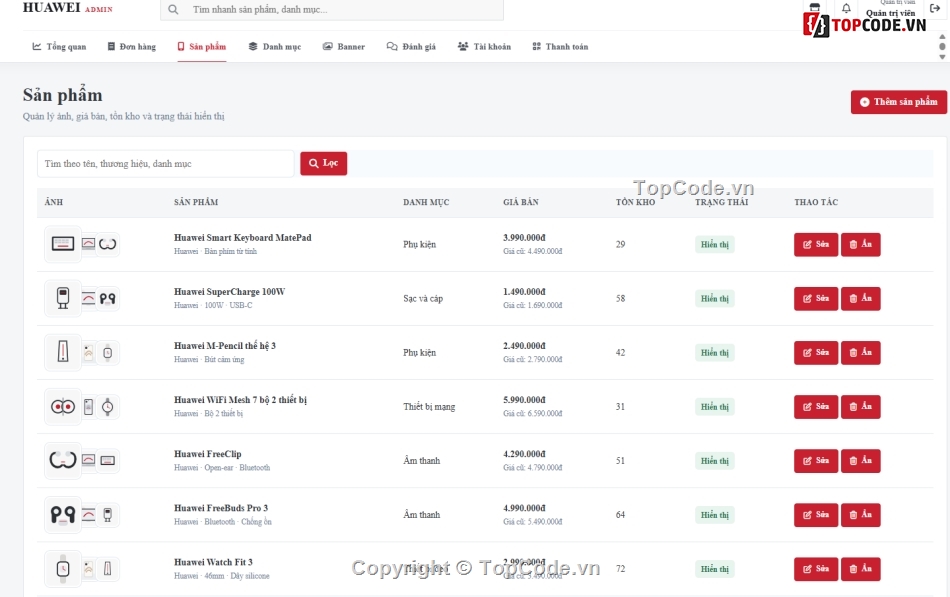Image resolution: width=950 pixels, height=597 pixels.
Task: Edit Huawei WiFi Mesh 7 product
Action: (x=815, y=406)
